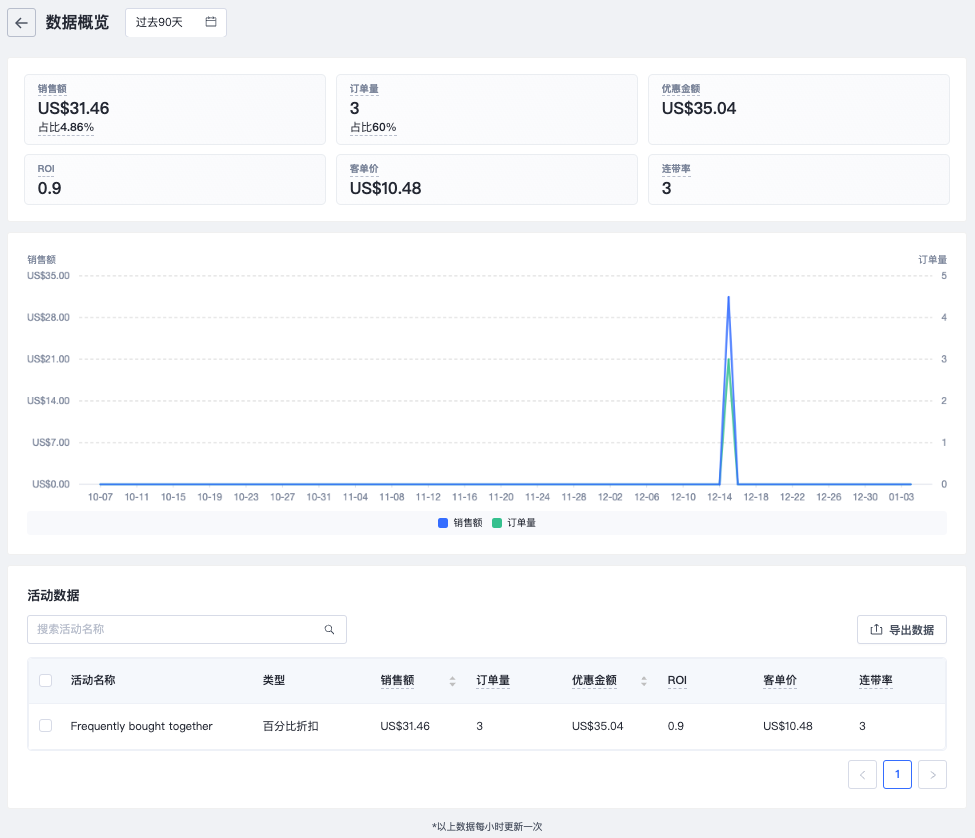975x838 pixels.
Task: Check the Frequently bought together row
Action: (45, 726)
